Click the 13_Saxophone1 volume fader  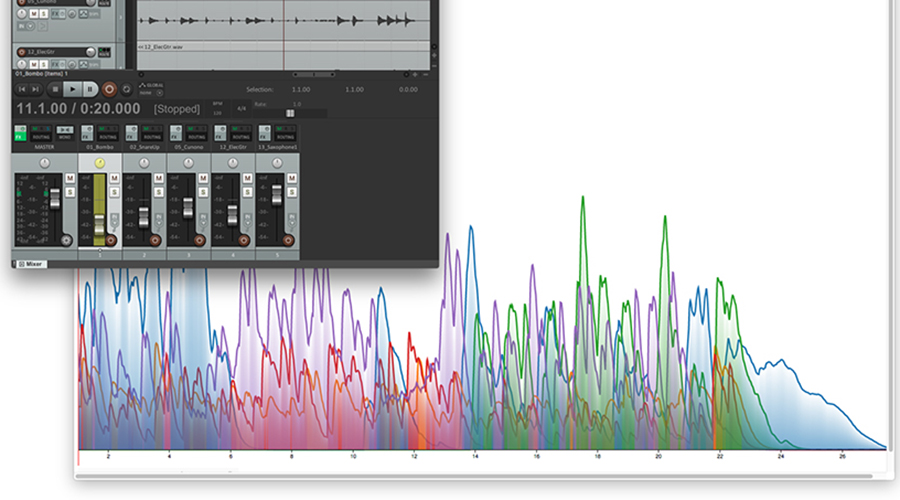pyautogui.click(x=277, y=195)
